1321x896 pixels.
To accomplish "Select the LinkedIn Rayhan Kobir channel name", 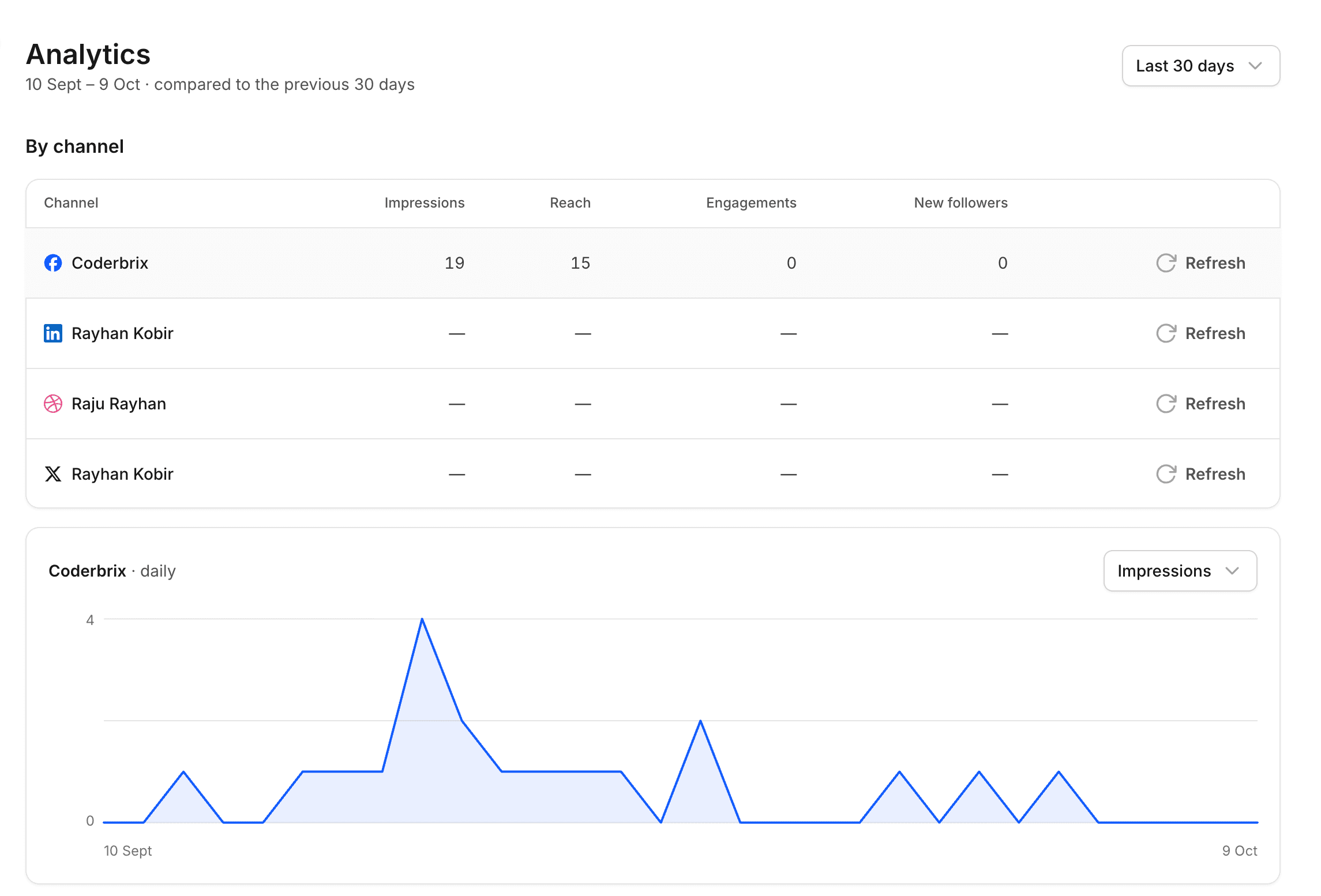I will [122, 333].
